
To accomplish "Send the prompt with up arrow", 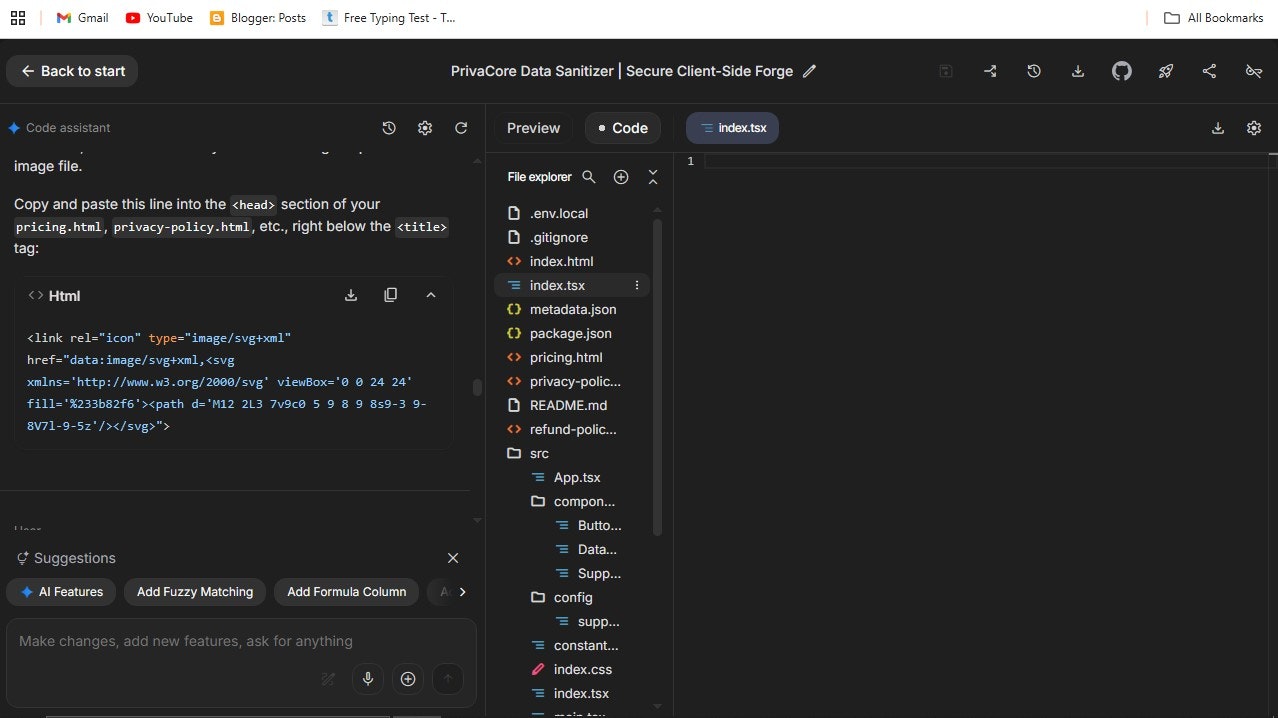I will click(448, 679).
